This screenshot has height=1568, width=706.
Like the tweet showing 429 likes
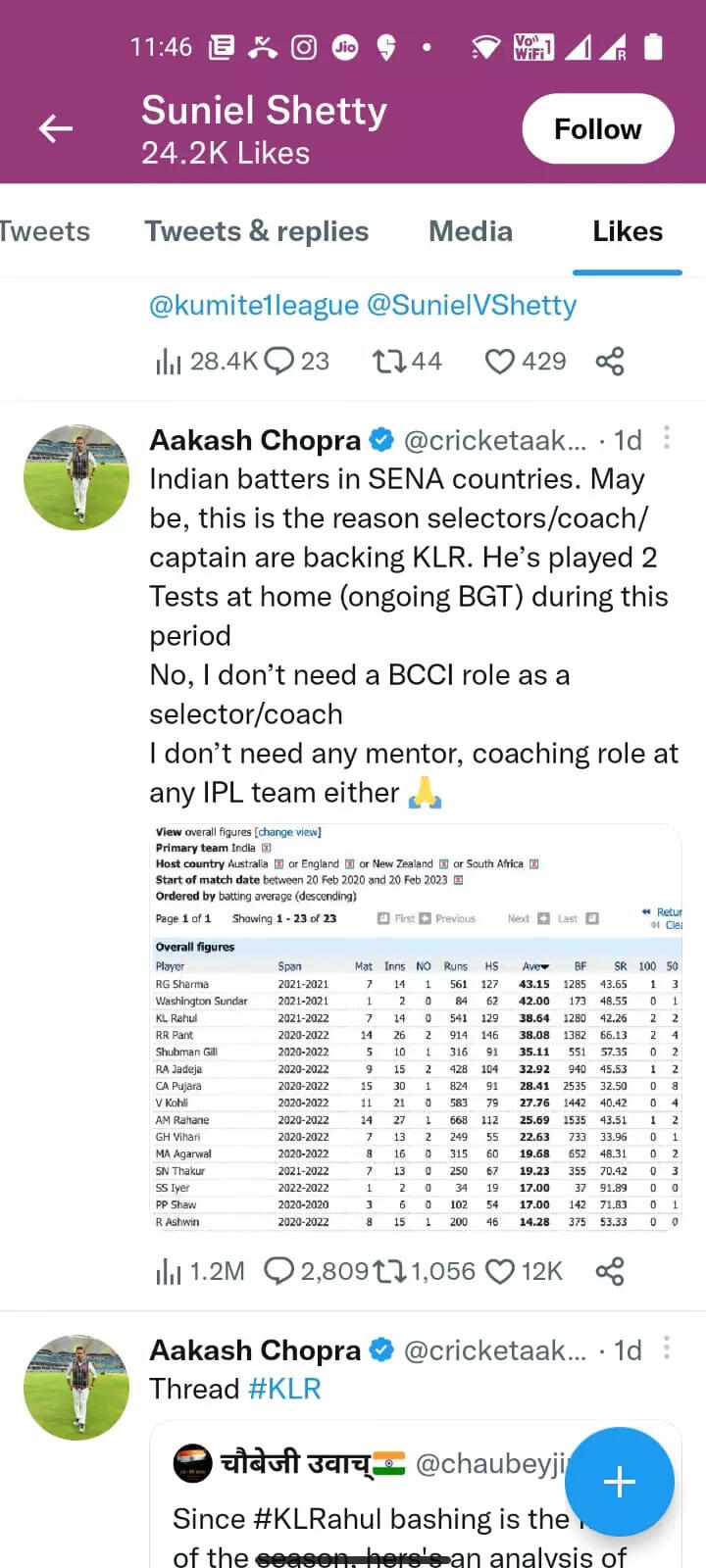(x=500, y=361)
